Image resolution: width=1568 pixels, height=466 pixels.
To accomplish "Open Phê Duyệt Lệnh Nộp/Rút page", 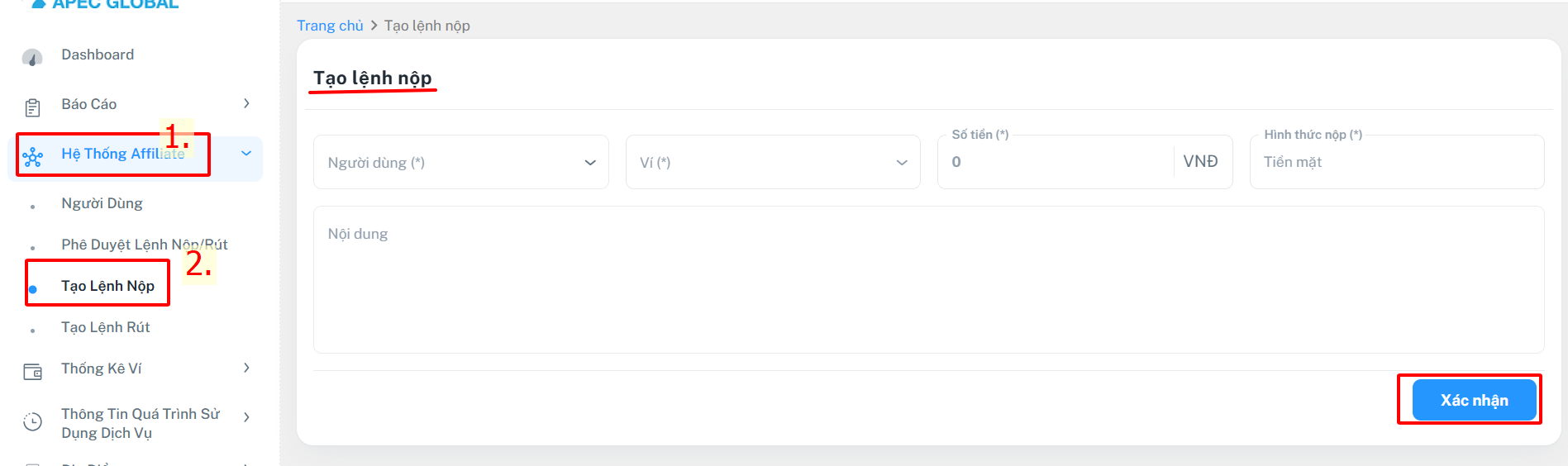I will [x=144, y=245].
